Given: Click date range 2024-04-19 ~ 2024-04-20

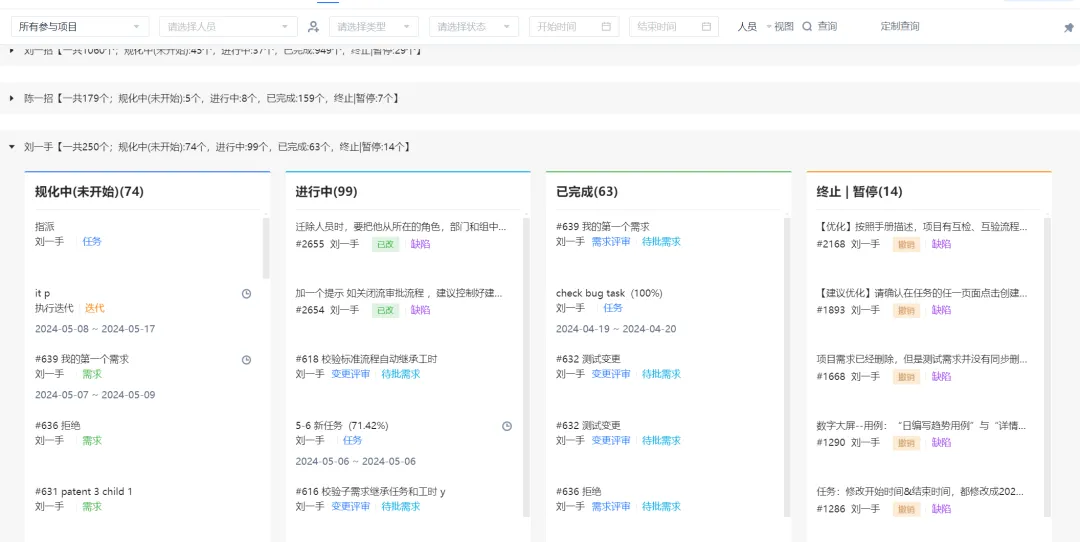Looking at the screenshot, I should [616, 329].
